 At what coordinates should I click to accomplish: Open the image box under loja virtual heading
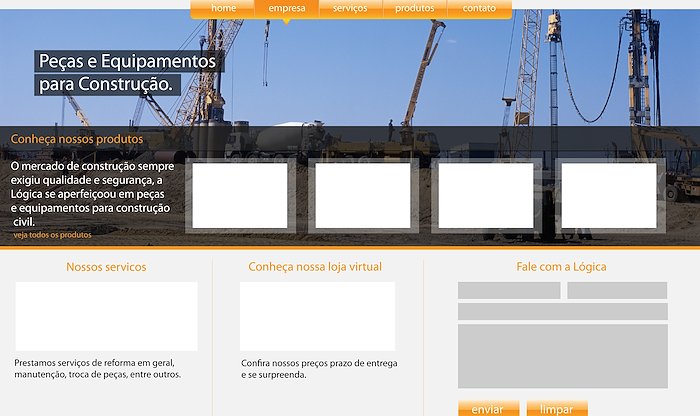[x=317, y=316]
